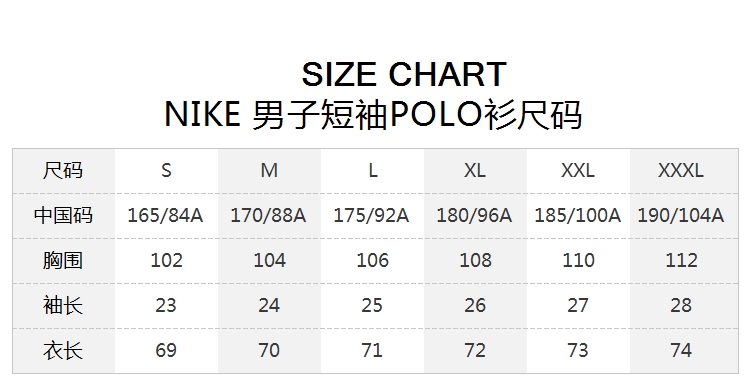The width and height of the screenshot is (750, 385).
Task: Select the XL size column header
Action: (474, 170)
